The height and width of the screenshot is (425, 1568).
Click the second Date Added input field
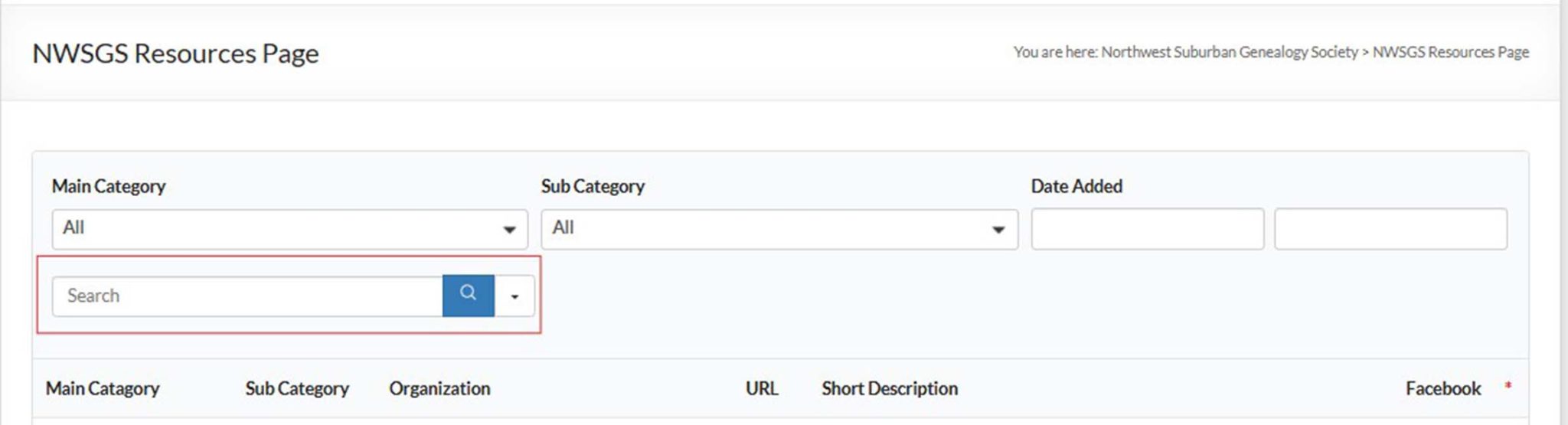1390,229
